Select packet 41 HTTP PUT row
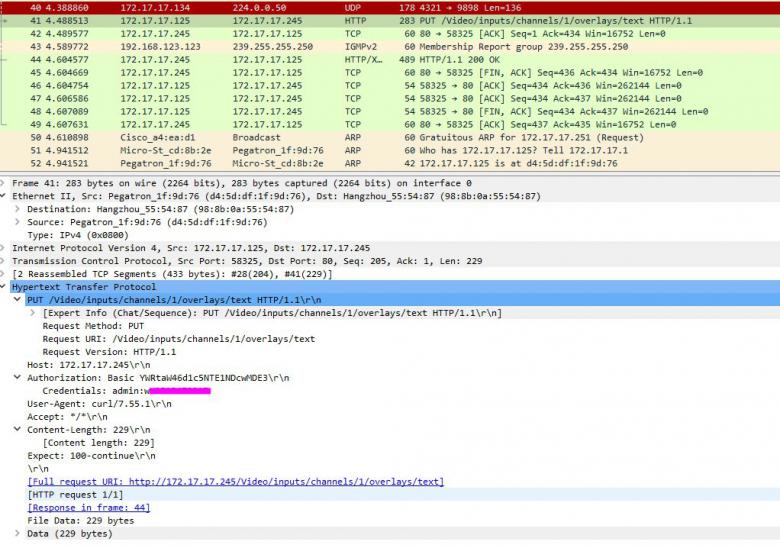 (x=390, y=20)
